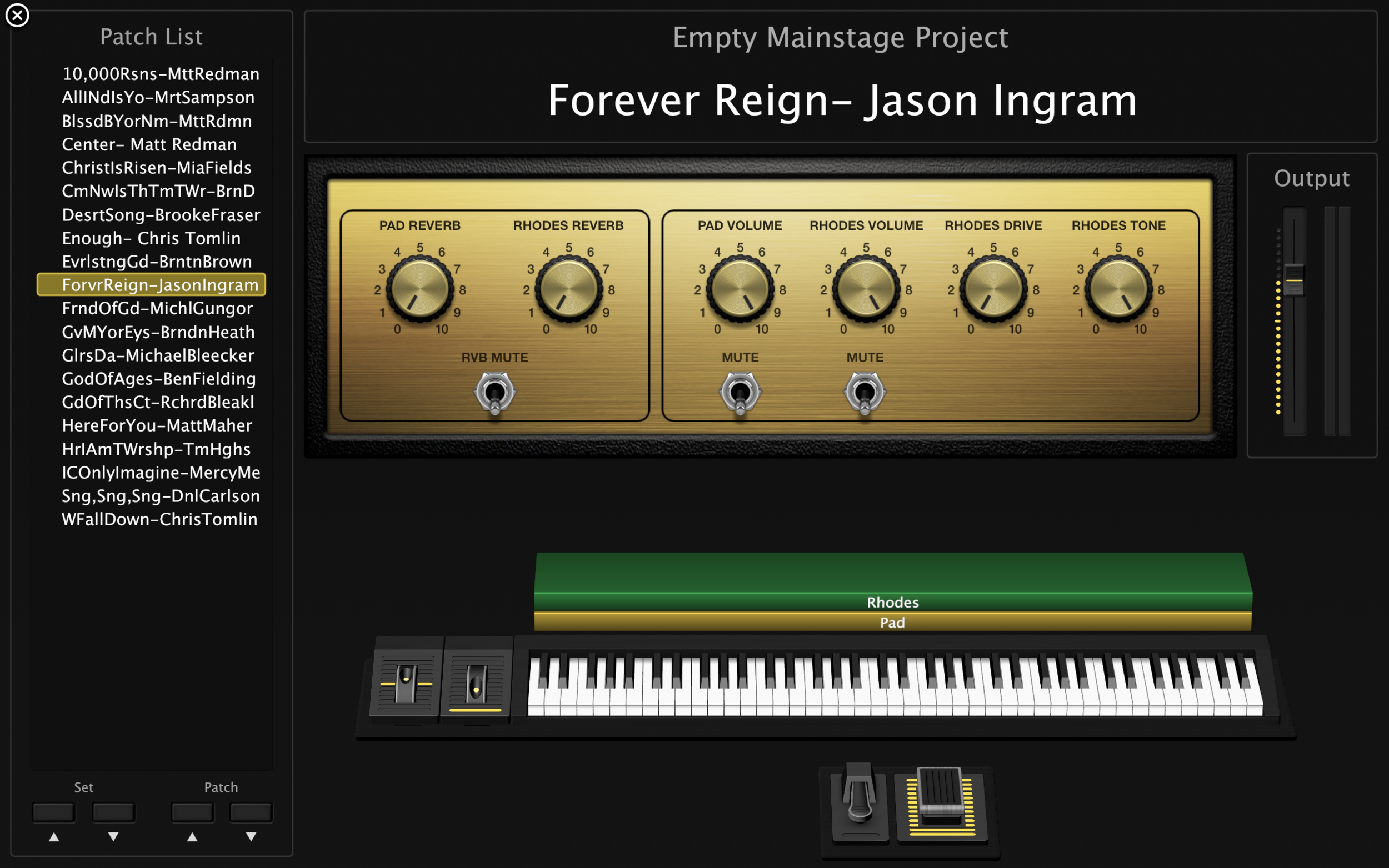This screenshot has height=868, width=1389.
Task: Click the Forever Reign- Jason Ingram title
Action: click(x=842, y=101)
